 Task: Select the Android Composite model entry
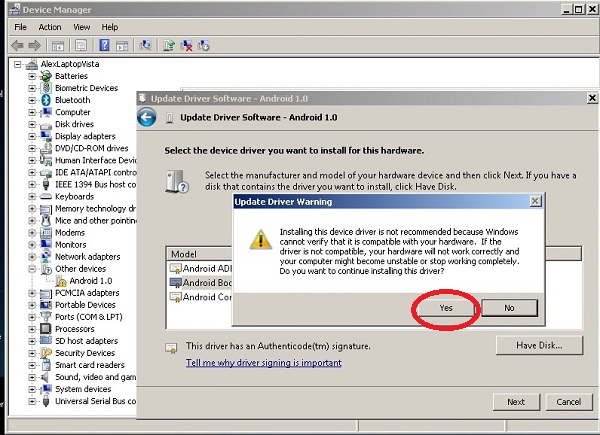click(201, 297)
